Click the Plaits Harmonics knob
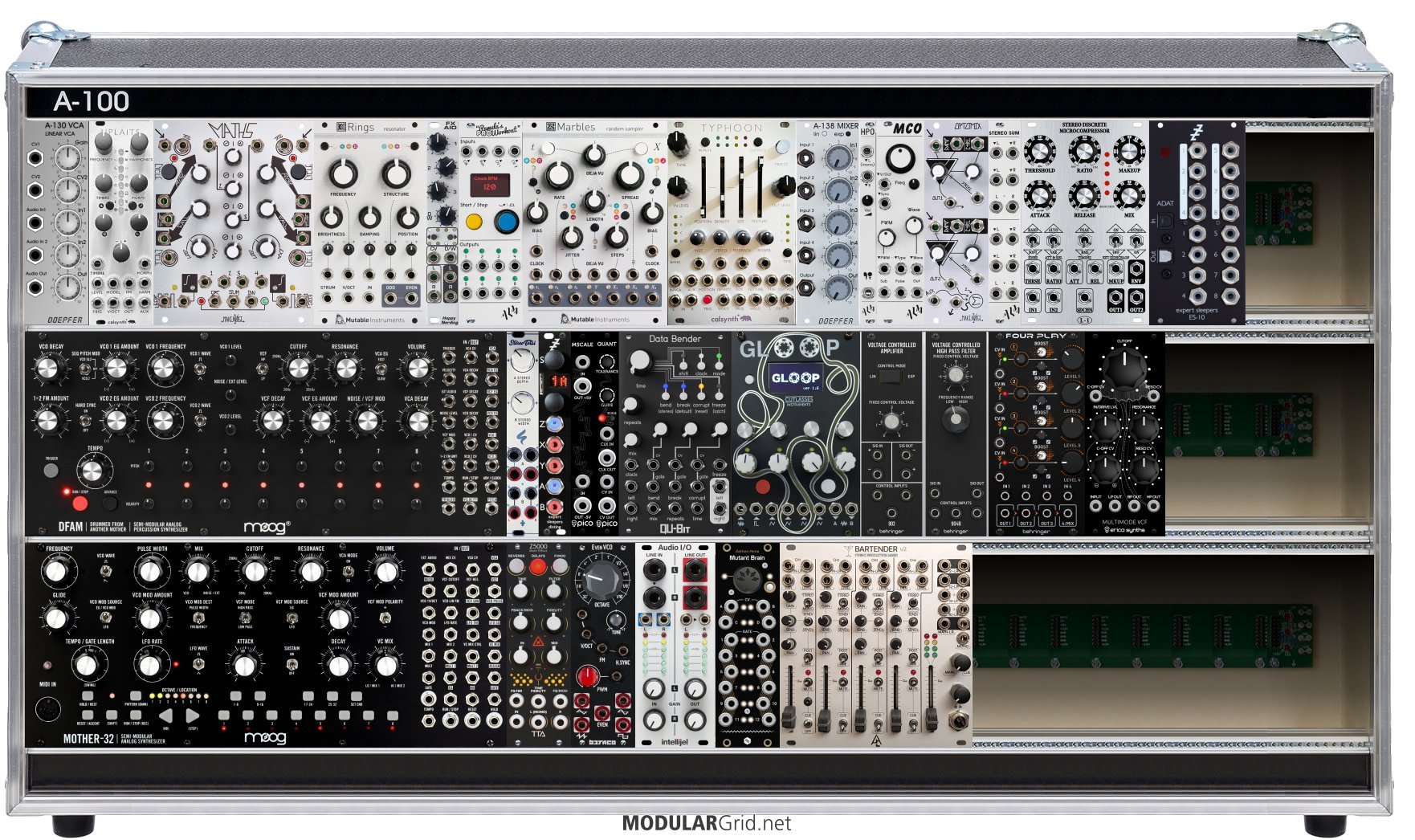This screenshot has width=1415, height=840. pos(140,143)
